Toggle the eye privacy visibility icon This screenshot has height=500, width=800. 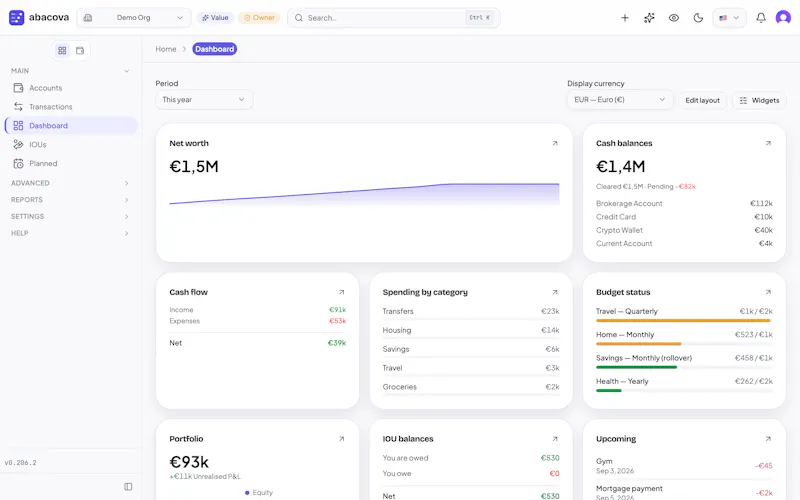tap(673, 18)
